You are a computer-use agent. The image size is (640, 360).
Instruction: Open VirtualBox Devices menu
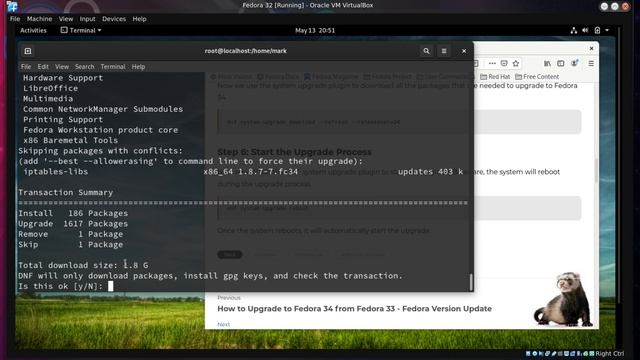point(114,19)
